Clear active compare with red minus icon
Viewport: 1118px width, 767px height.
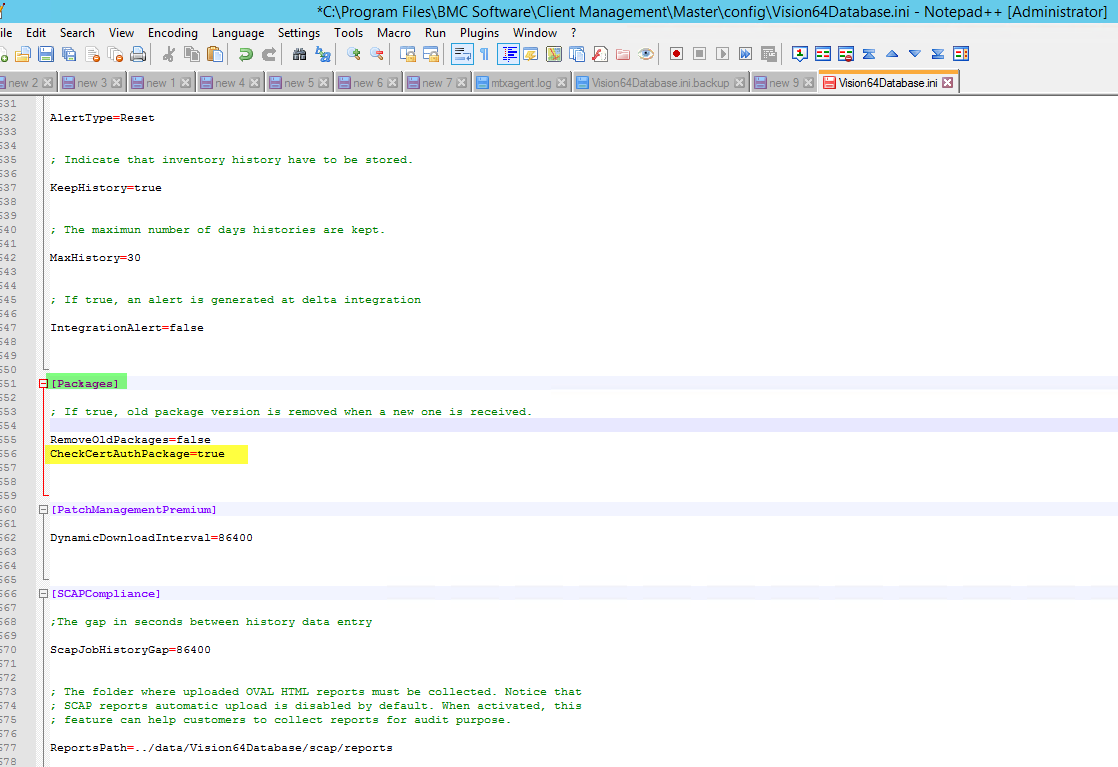pyautogui.click(x=846, y=54)
